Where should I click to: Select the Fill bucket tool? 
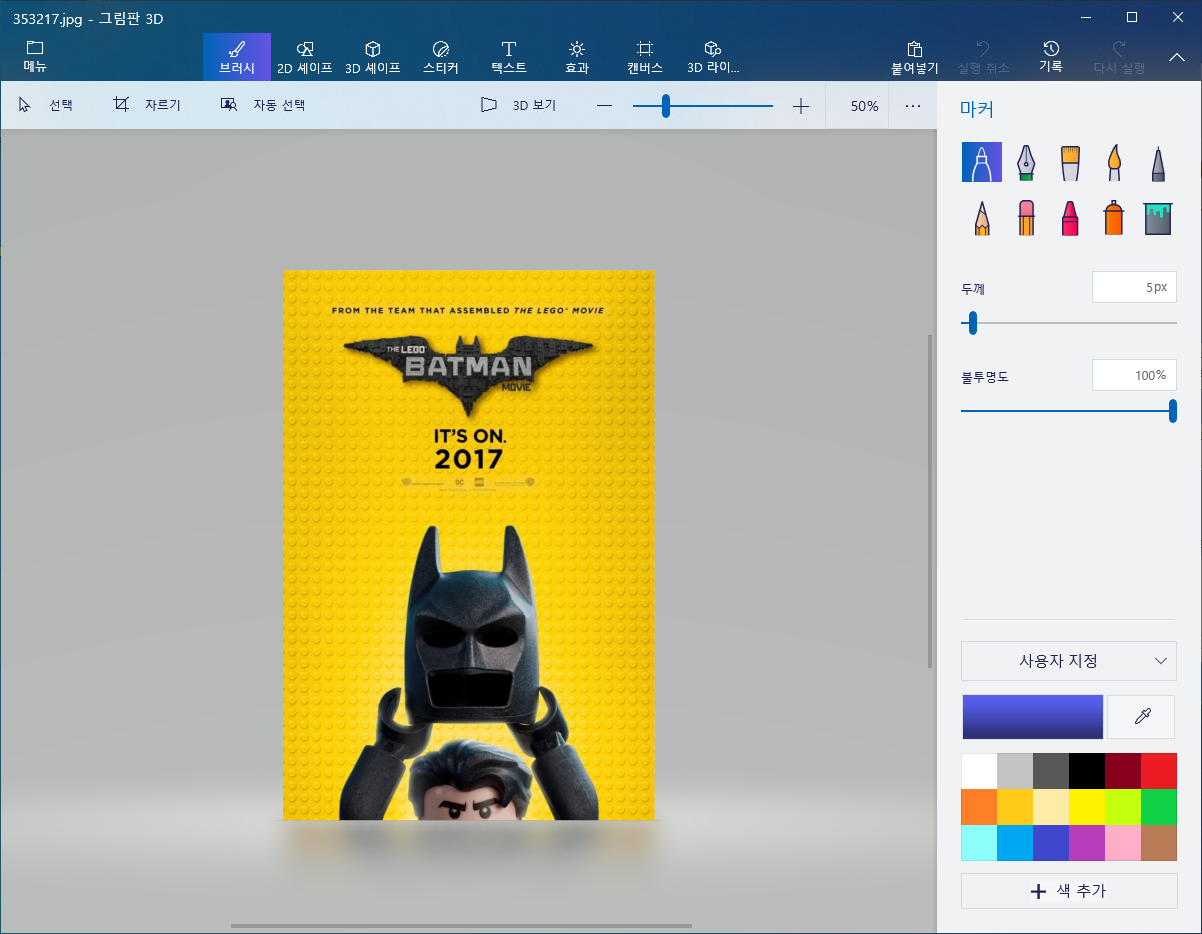[x=1157, y=217]
